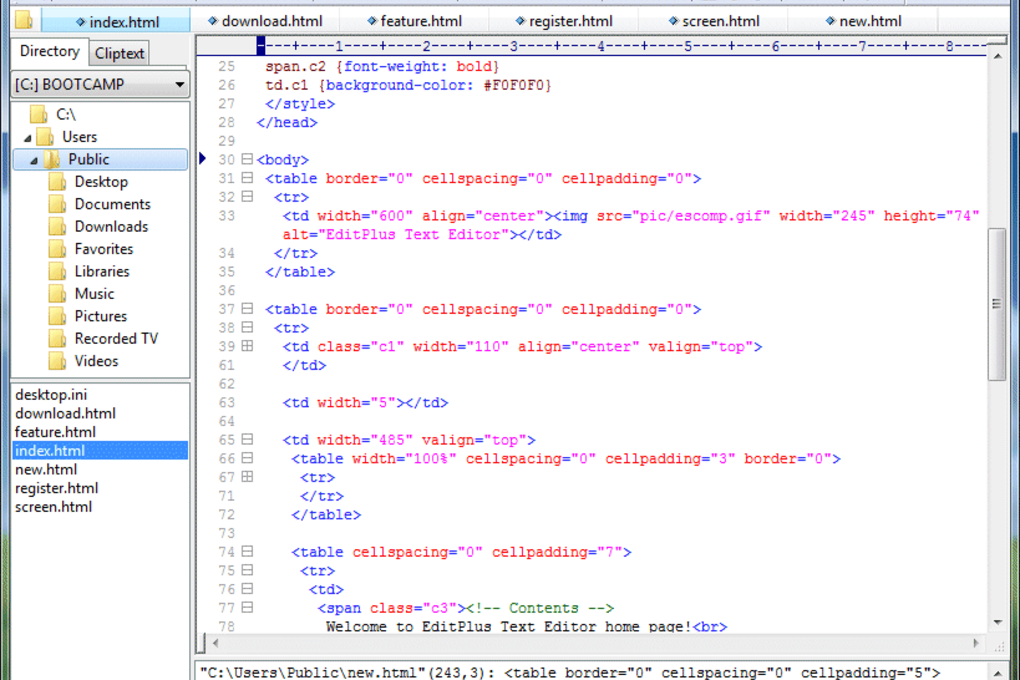Collapse the table fold marker on line 37
The height and width of the screenshot is (680, 1020).
(247, 308)
